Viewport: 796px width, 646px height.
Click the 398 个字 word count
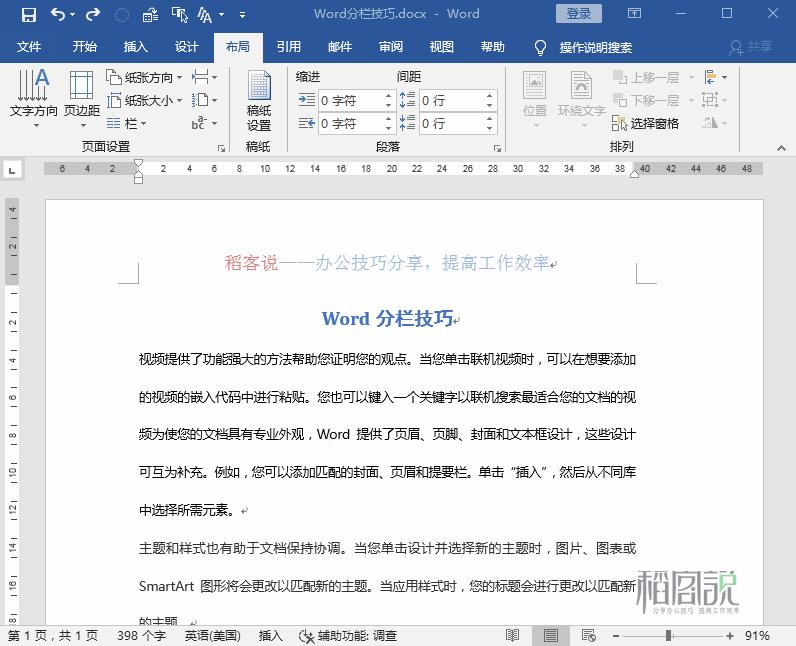click(x=141, y=636)
